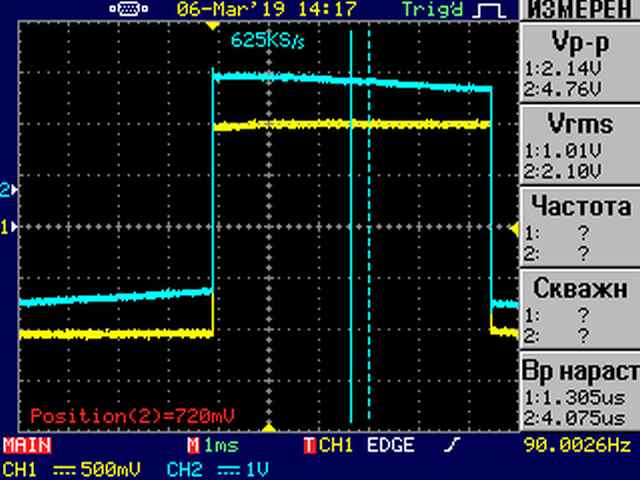Image resolution: width=640 pixels, height=480 pixels.
Task: Click the ИЗМЕРЕН menu header
Action: tap(580, 10)
